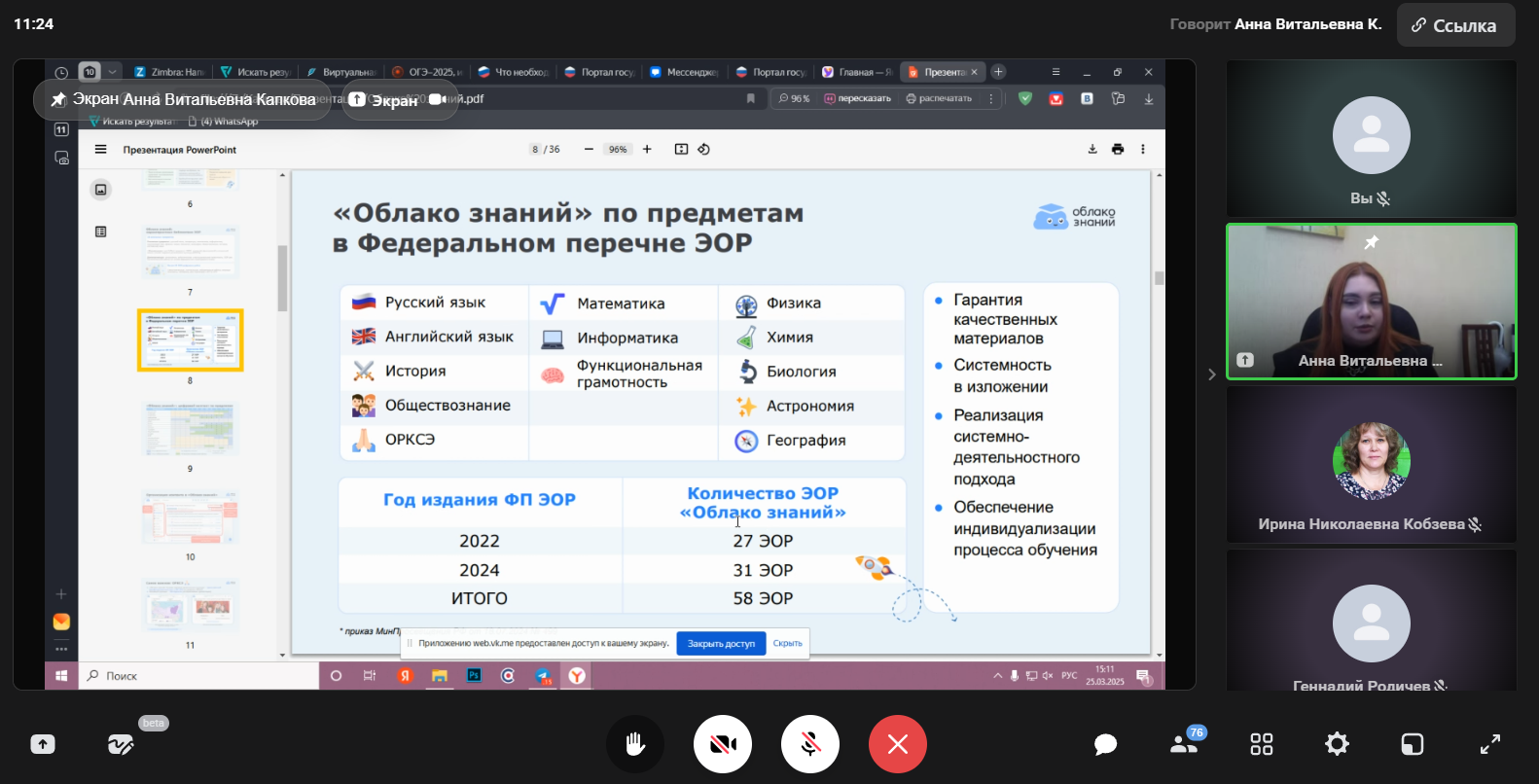Screen dimensions: 1539x784
Task: Copy the meeting link via Ссылка
Action: click(x=1455, y=25)
